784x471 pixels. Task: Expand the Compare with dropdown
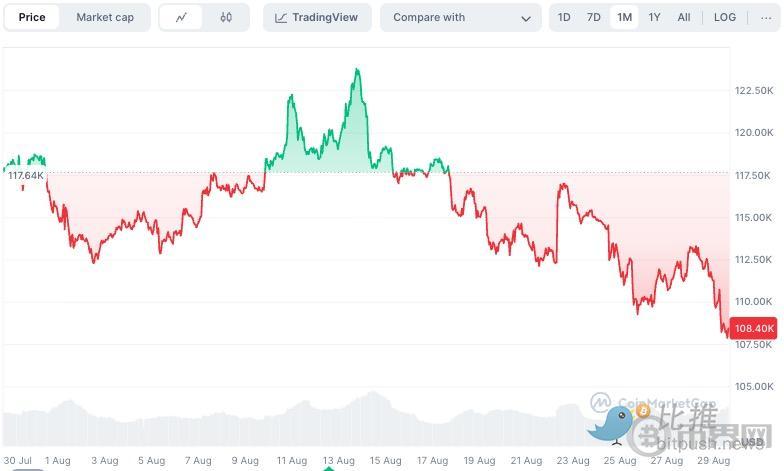pos(460,17)
